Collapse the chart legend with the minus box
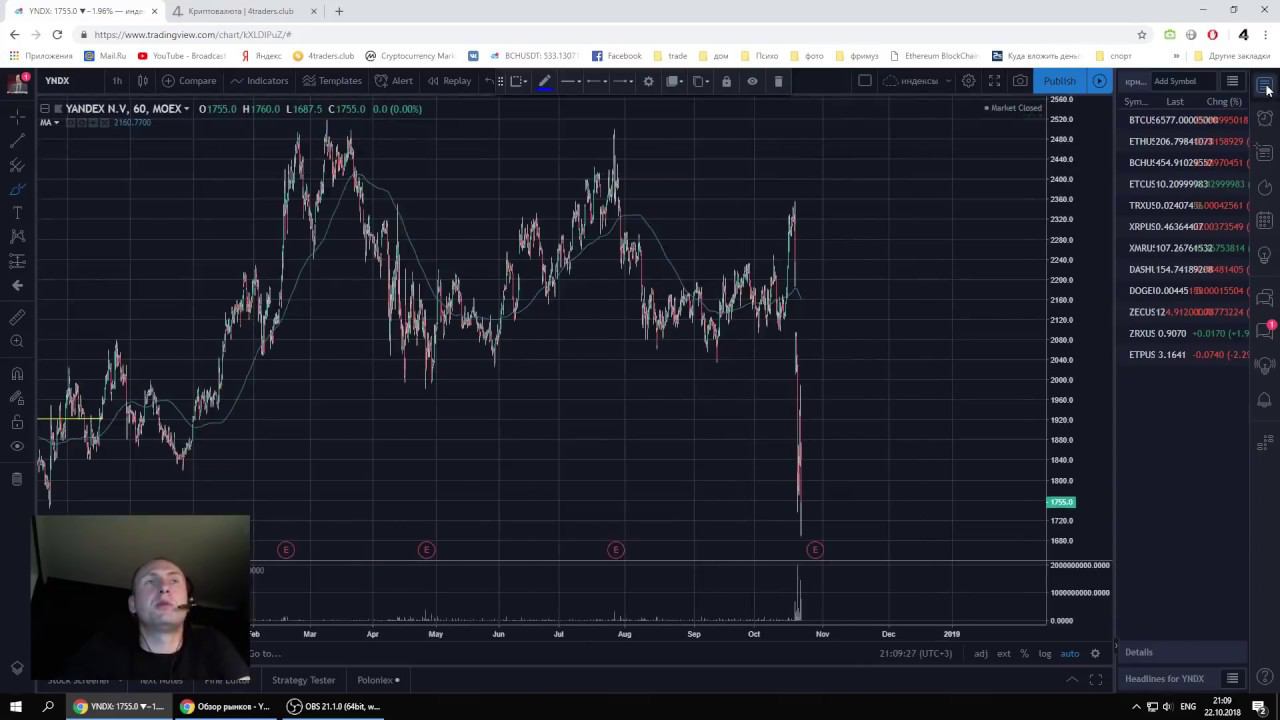The image size is (1280, 720). (45, 109)
